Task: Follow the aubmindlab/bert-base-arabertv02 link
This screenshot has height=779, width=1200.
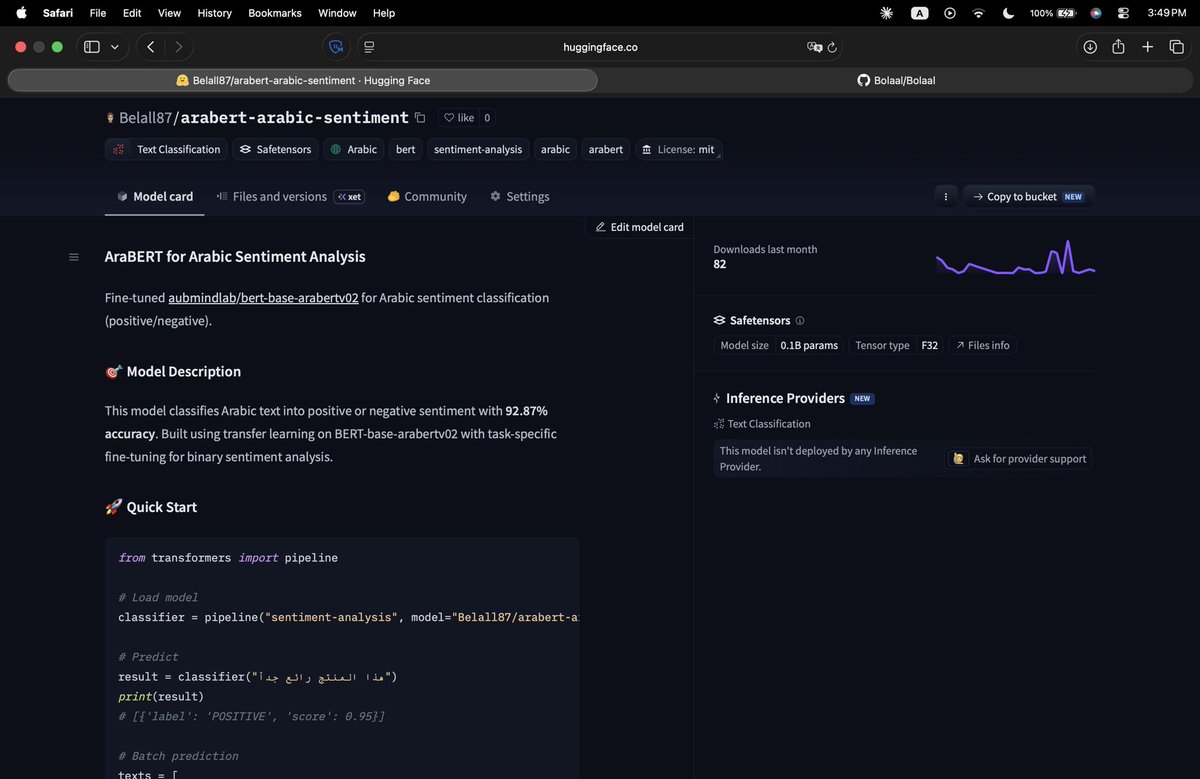Action: click(x=263, y=297)
